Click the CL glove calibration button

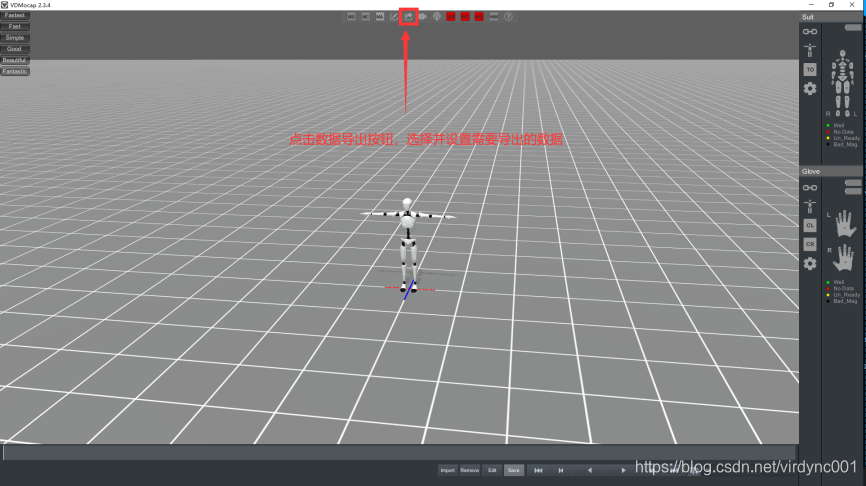coord(810,225)
